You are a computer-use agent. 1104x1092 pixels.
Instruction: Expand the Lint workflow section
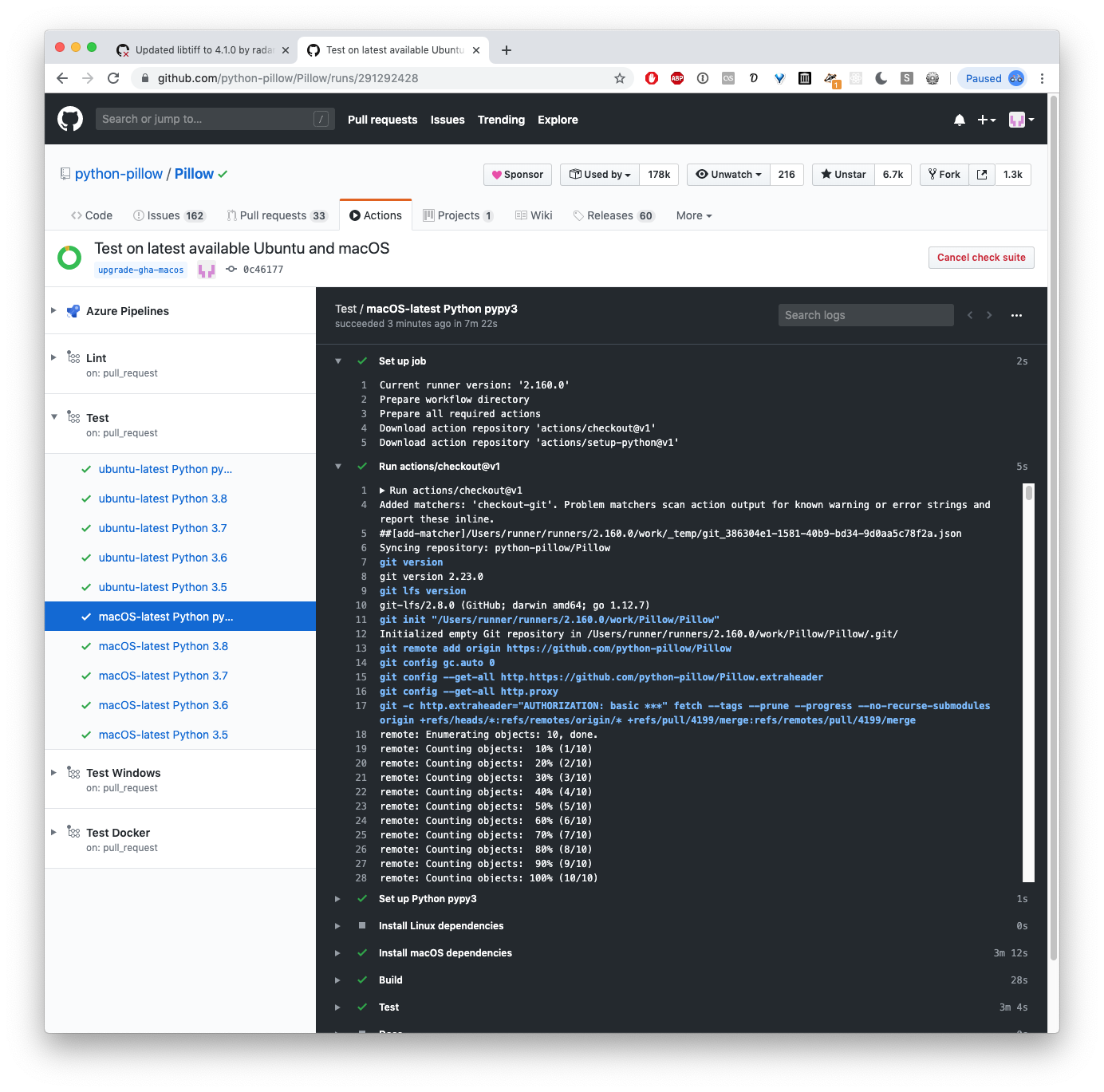tap(53, 357)
